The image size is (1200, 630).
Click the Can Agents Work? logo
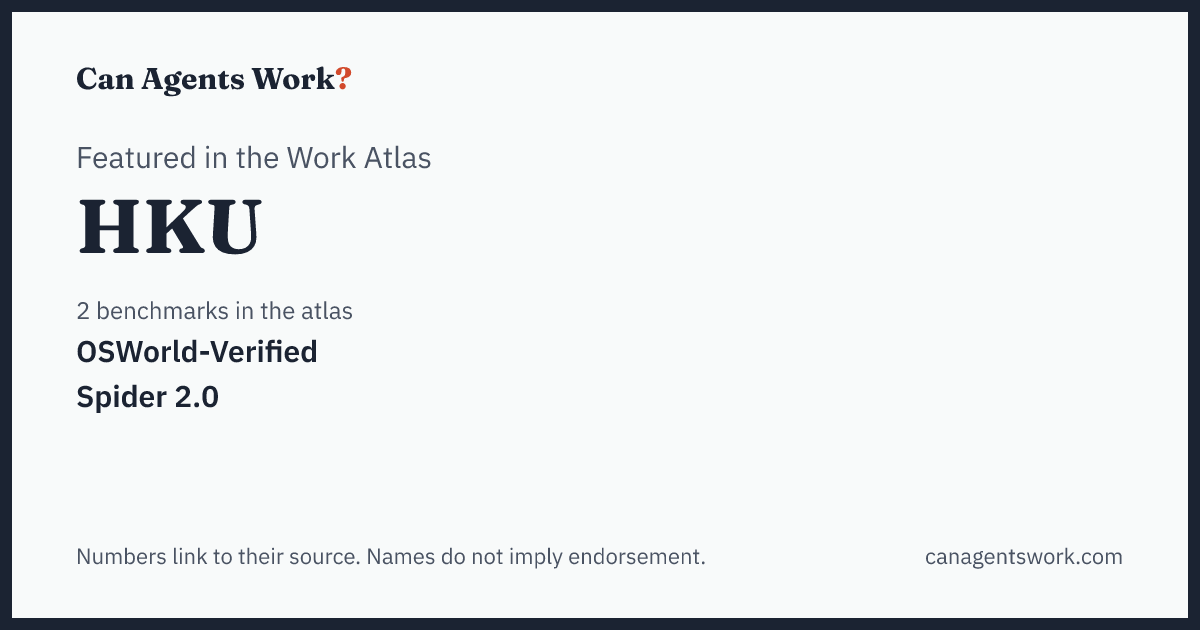[214, 79]
